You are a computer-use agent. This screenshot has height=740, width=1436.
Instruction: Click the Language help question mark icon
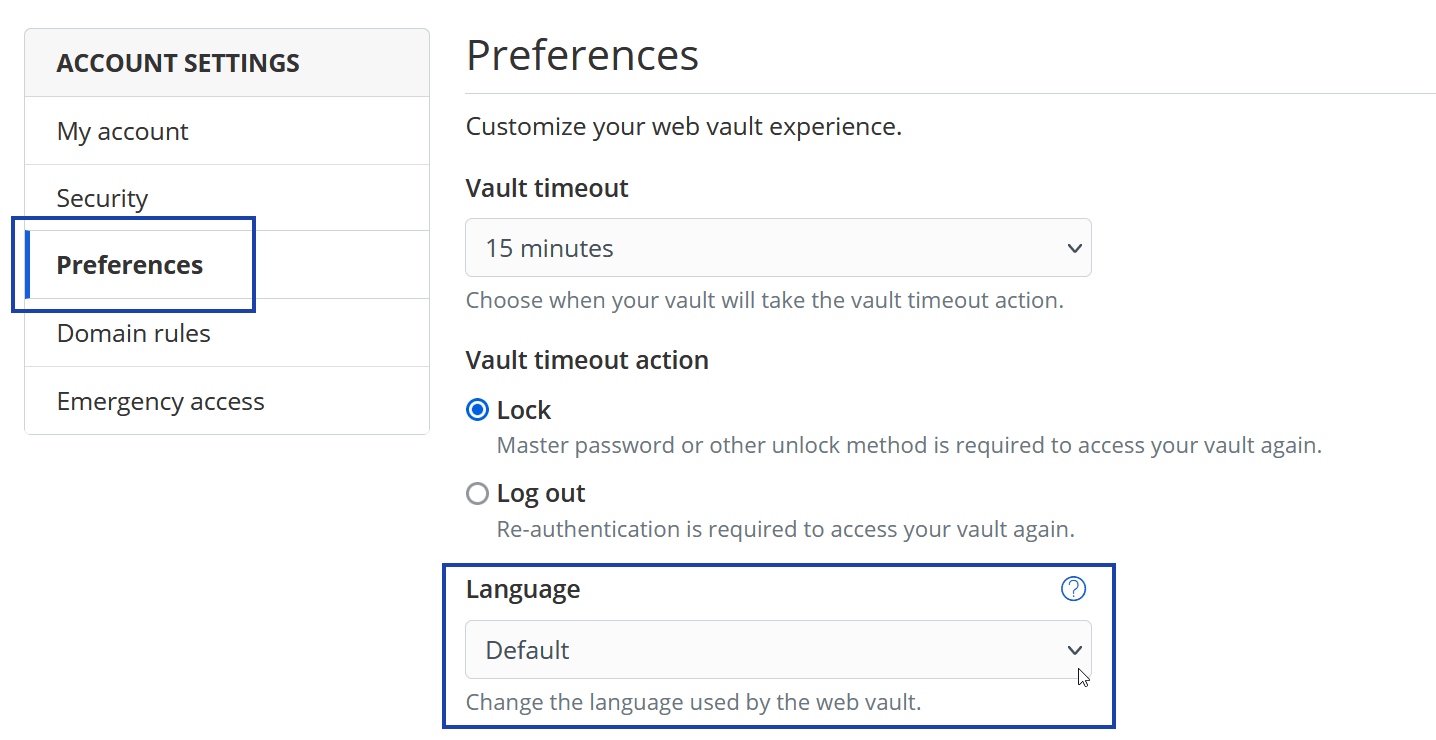[x=1073, y=589]
